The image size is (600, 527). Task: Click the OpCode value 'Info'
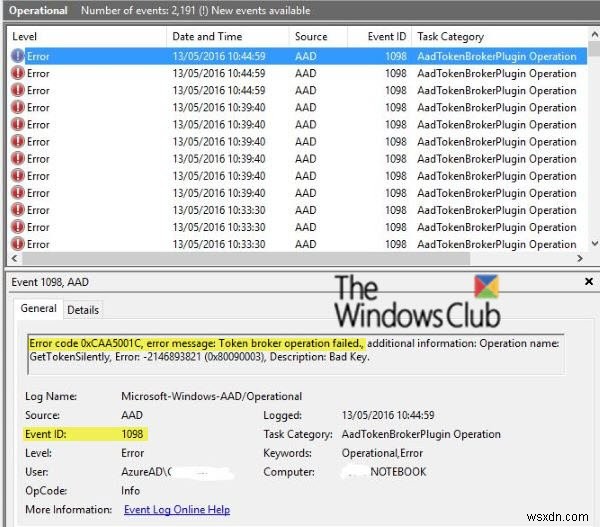coord(130,491)
